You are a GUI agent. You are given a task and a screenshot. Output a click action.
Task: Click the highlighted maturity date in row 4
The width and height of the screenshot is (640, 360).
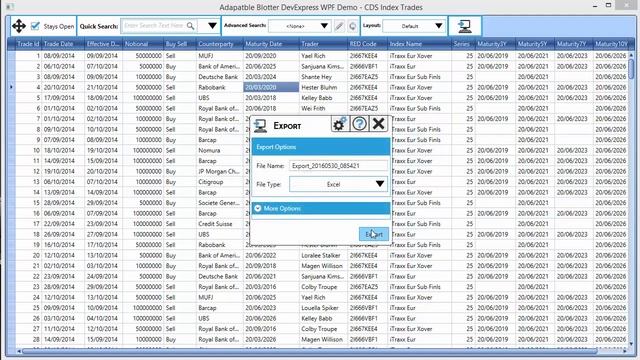coord(271,87)
